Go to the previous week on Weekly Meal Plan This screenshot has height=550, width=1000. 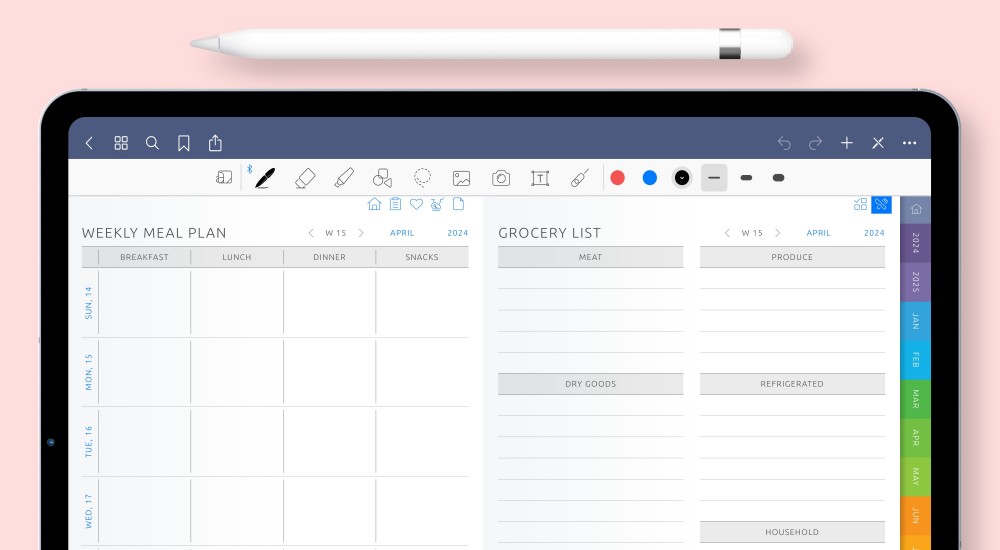pyautogui.click(x=311, y=233)
